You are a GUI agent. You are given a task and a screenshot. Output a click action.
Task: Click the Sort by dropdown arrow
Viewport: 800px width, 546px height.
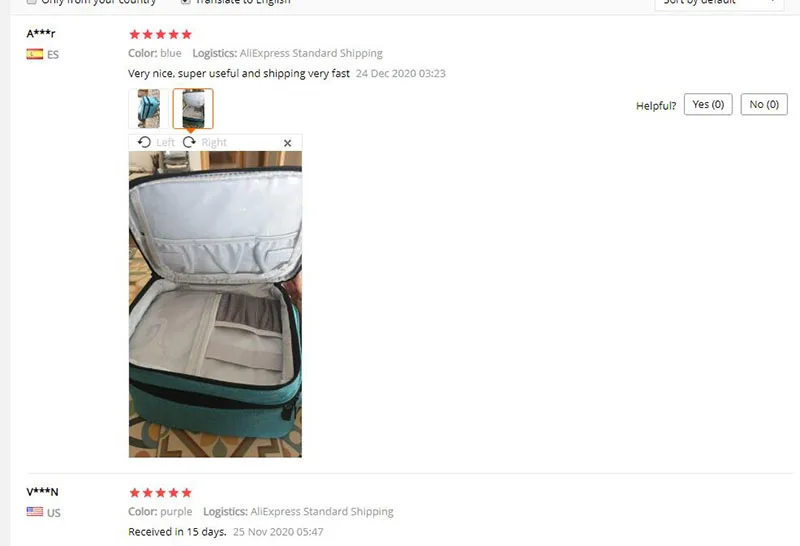coord(773,2)
